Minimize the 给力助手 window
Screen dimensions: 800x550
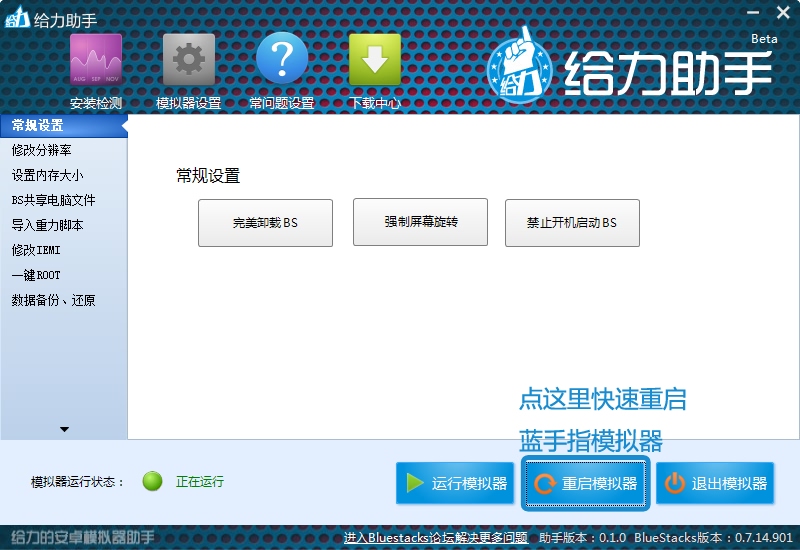753,12
